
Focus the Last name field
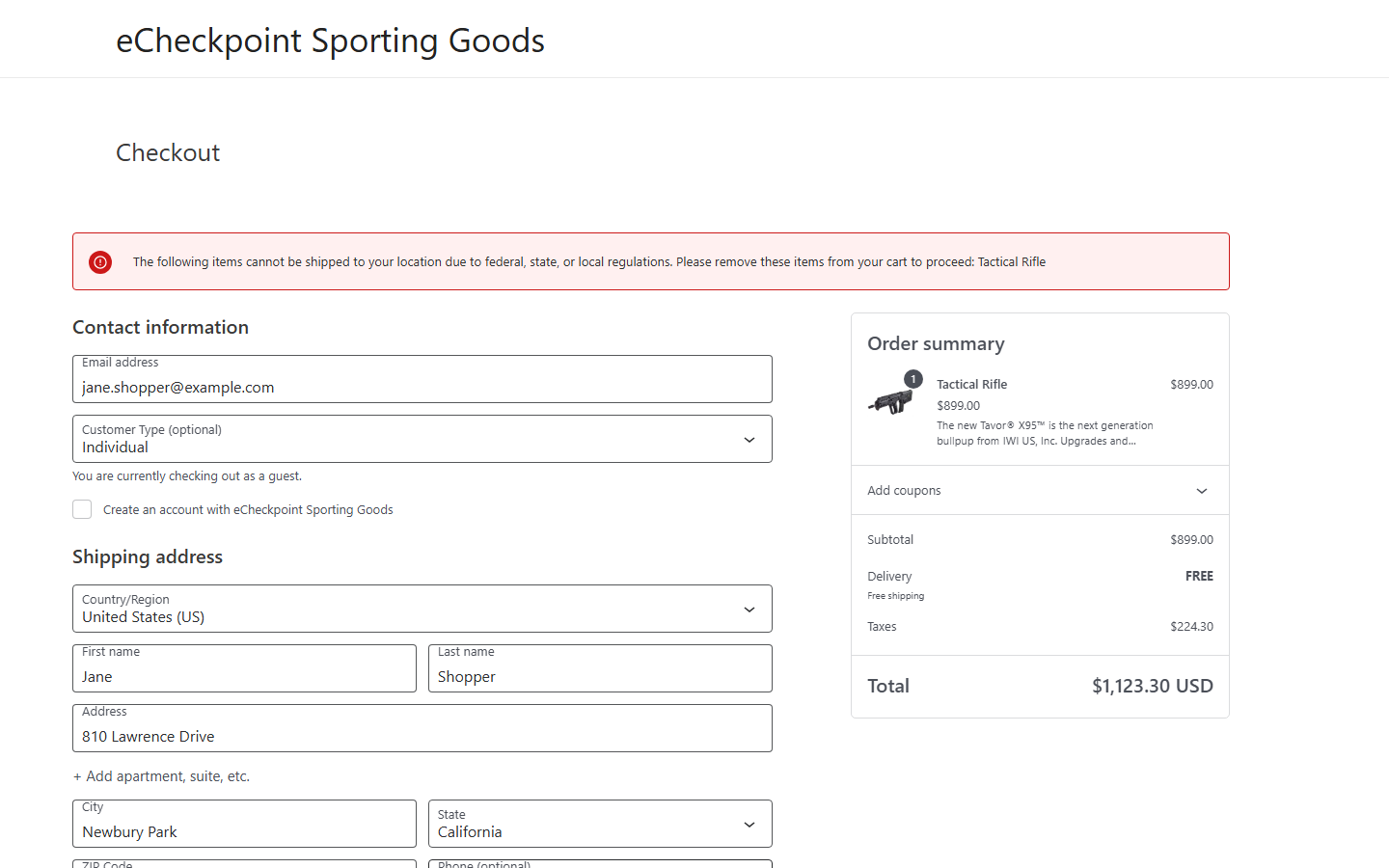600,668
